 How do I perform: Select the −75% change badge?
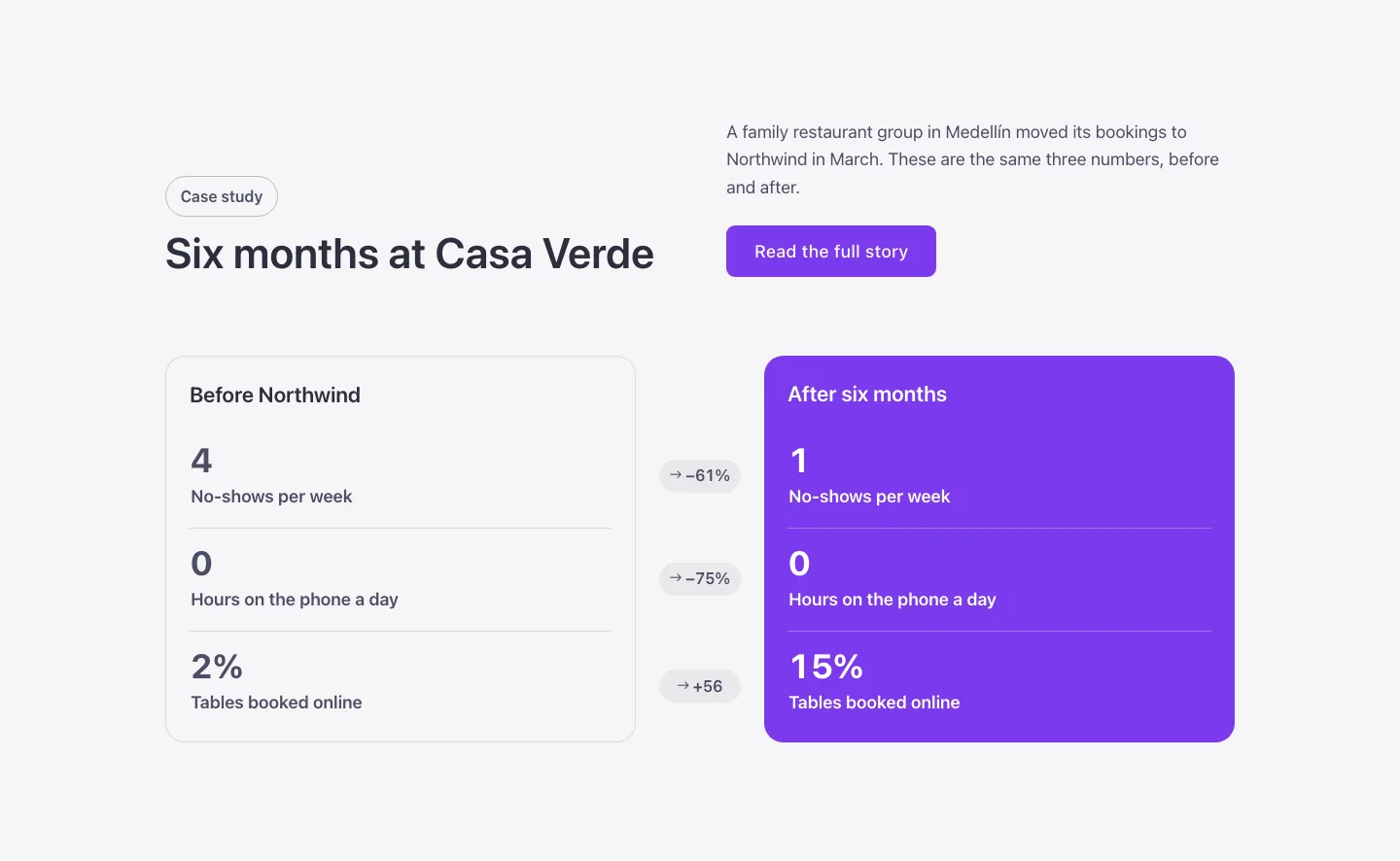700,579
